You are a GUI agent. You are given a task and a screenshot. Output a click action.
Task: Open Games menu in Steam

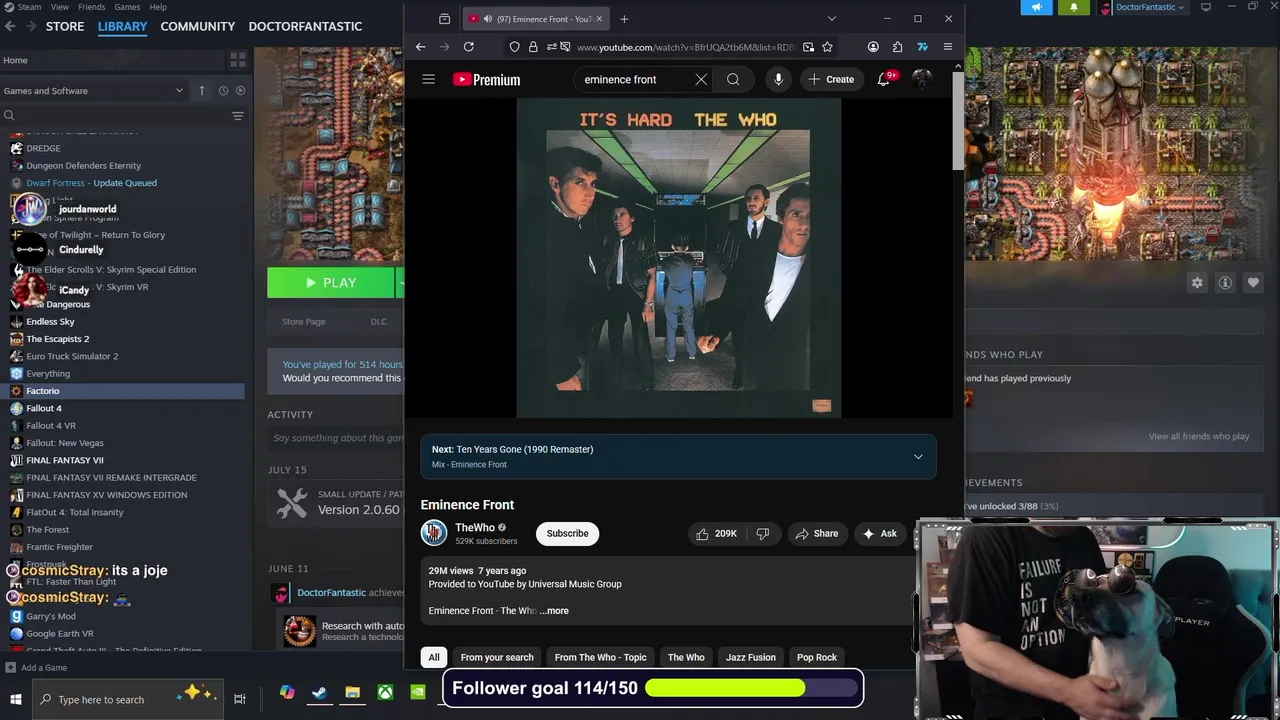127,7
